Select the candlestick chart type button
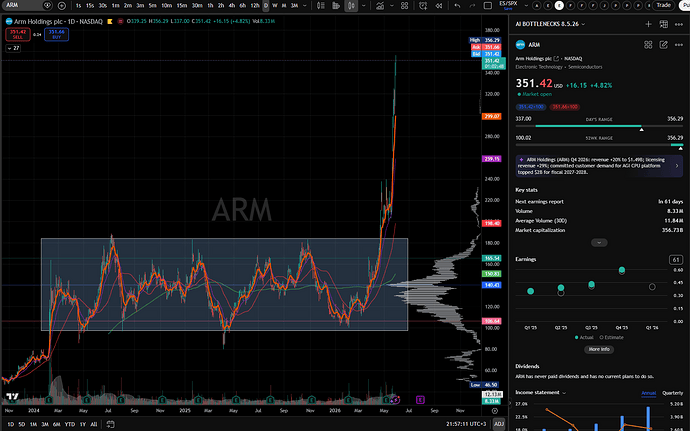690x431 pixels. pos(351,6)
